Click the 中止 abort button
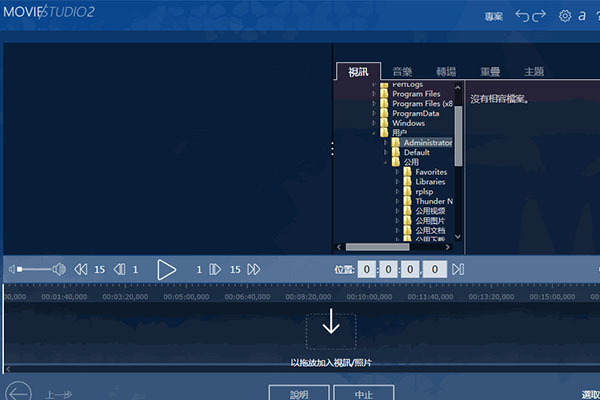 click(x=364, y=393)
